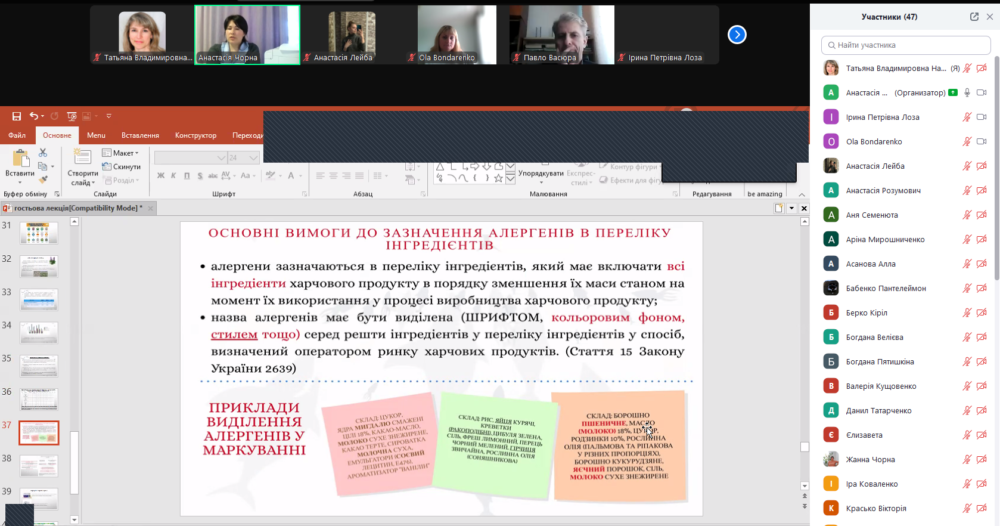
Task: Close the гостьова лекція document tab
Action: (151, 208)
